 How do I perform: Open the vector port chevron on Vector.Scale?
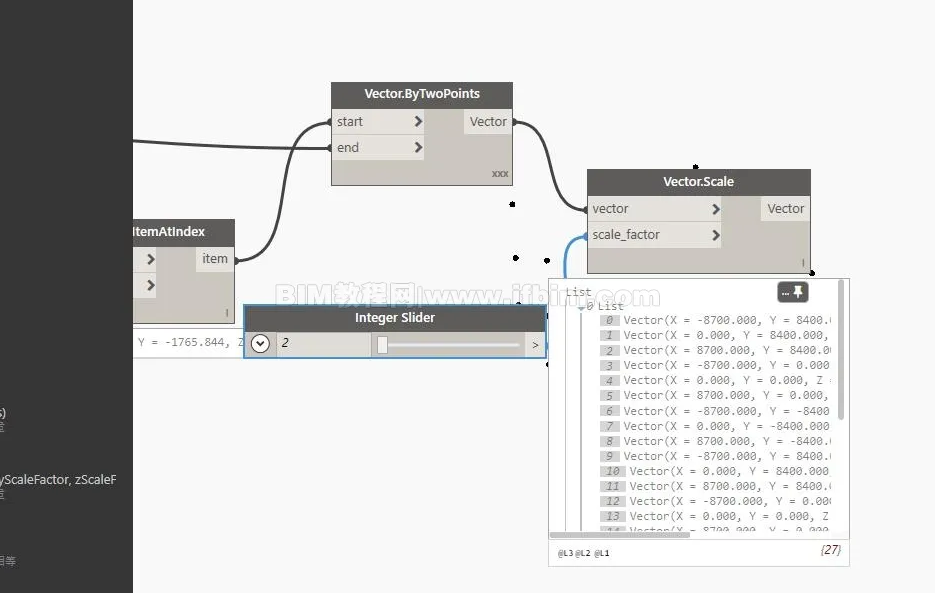click(x=716, y=209)
